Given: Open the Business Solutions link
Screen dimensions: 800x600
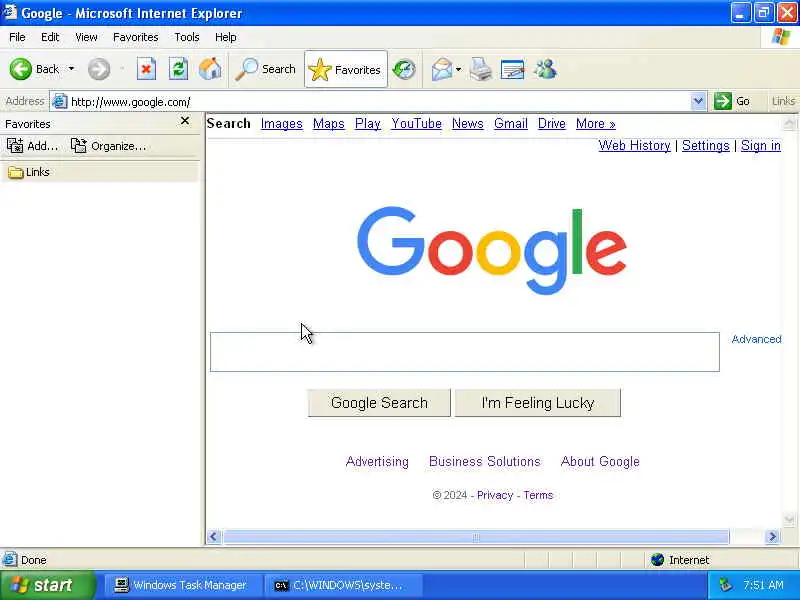Looking at the screenshot, I should coord(485,461).
